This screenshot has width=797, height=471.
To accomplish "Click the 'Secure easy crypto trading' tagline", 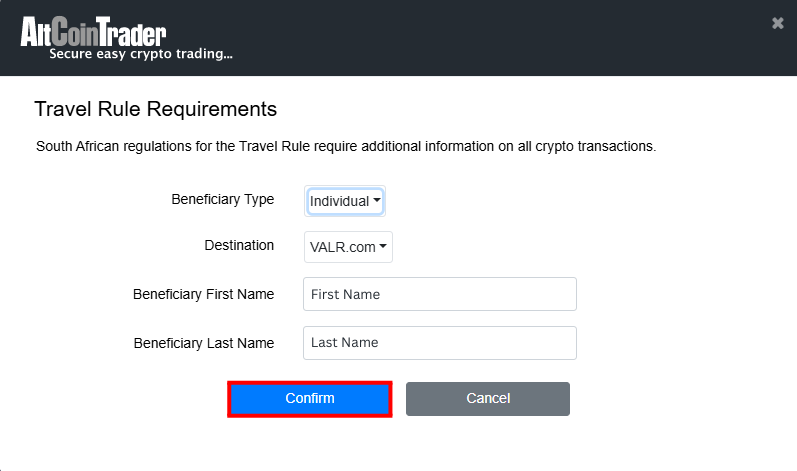I will coord(141,54).
